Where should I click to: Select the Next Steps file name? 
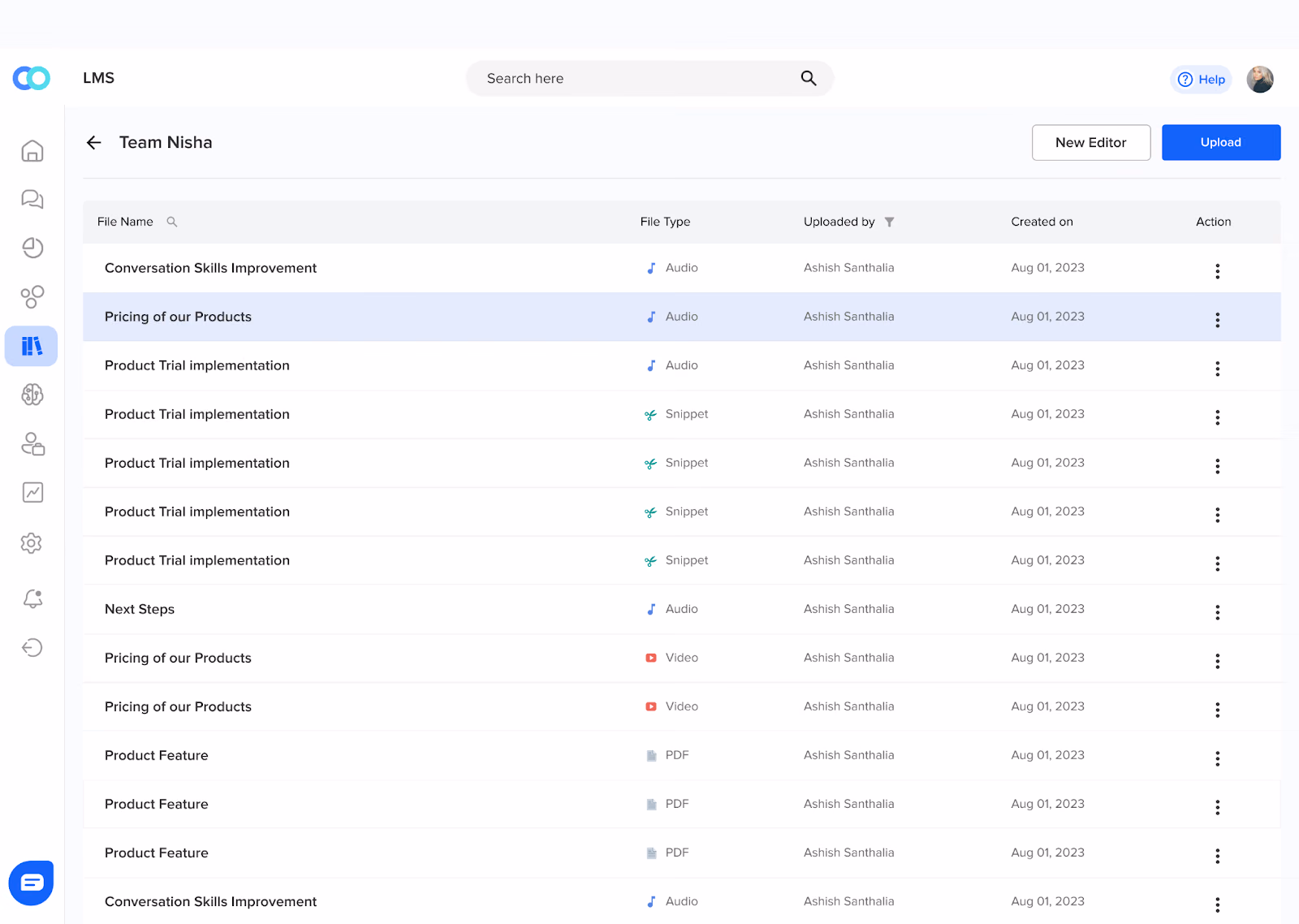[140, 609]
